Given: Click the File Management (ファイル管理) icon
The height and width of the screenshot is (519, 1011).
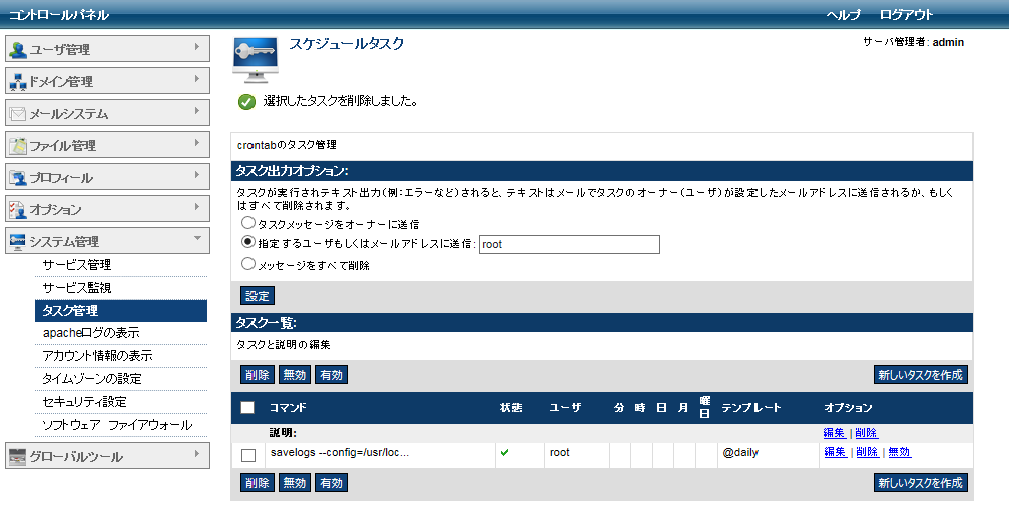Looking at the screenshot, I should click(x=18, y=146).
